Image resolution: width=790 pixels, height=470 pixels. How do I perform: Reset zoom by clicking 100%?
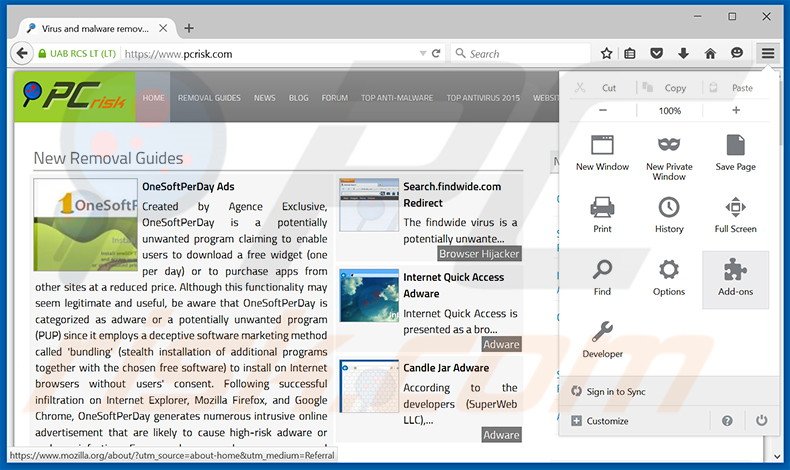670,110
